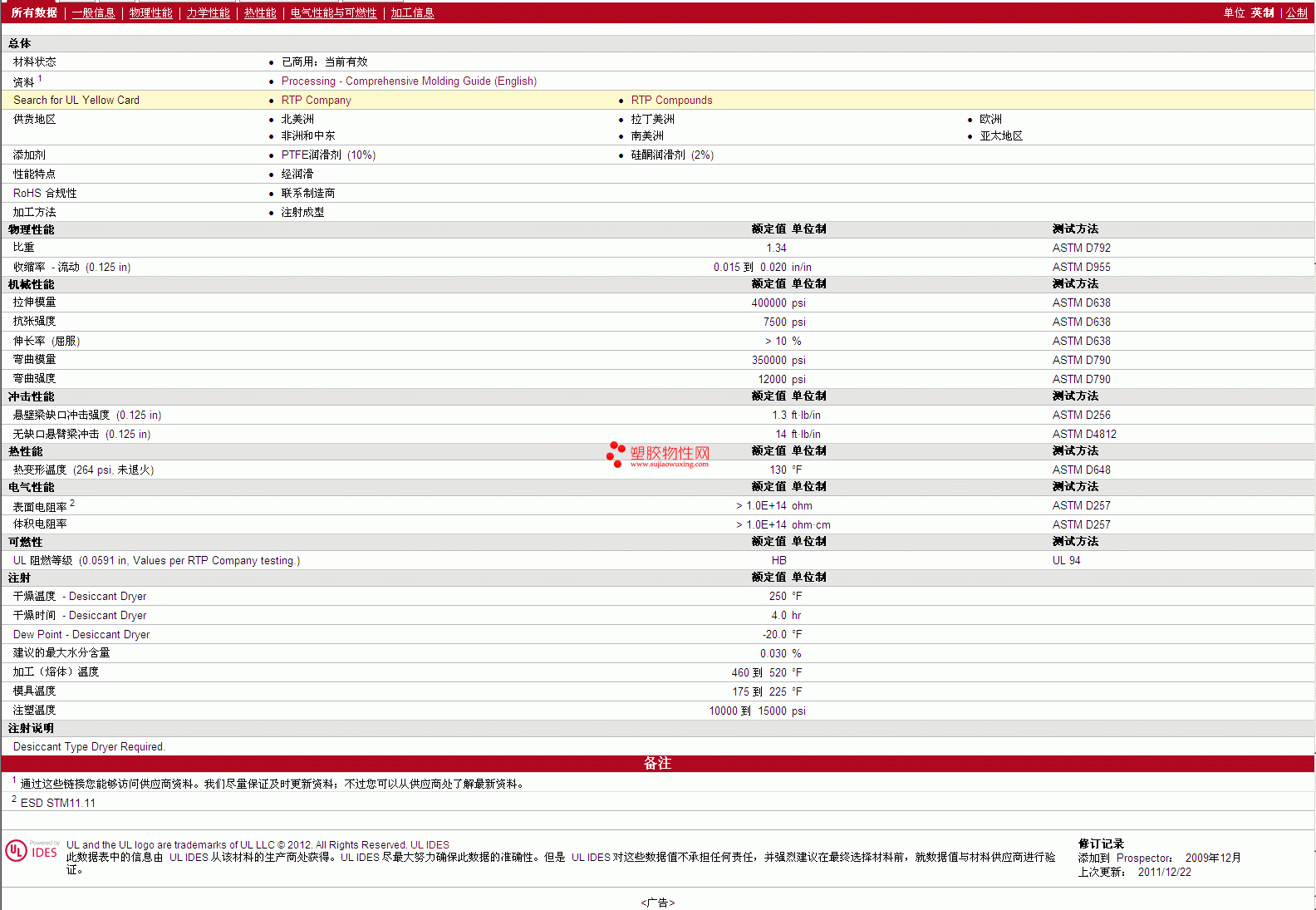
Task: Click the UL IDES logo
Action: (x=32, y=851)
